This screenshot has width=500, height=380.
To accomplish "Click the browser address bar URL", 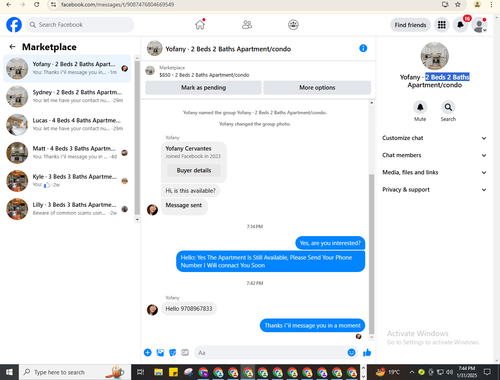I will [x=117, y=5].
